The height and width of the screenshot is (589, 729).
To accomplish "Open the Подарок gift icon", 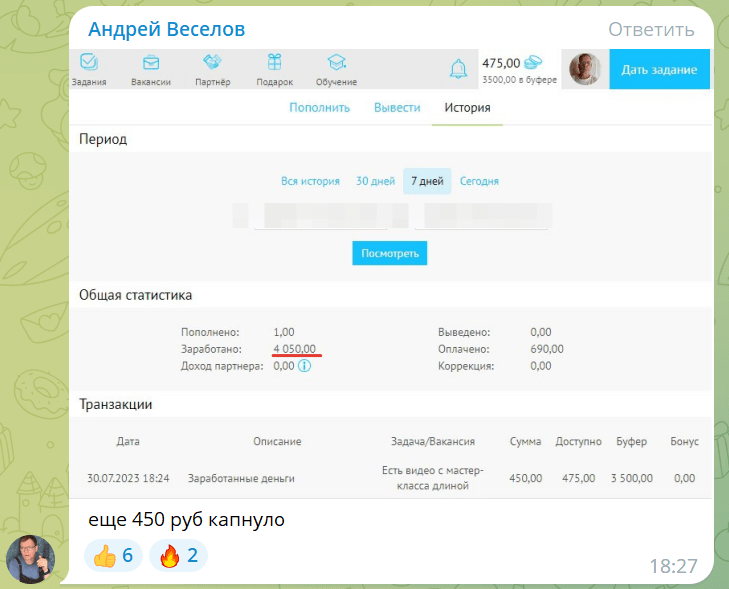I will click(x=274, y=62).
